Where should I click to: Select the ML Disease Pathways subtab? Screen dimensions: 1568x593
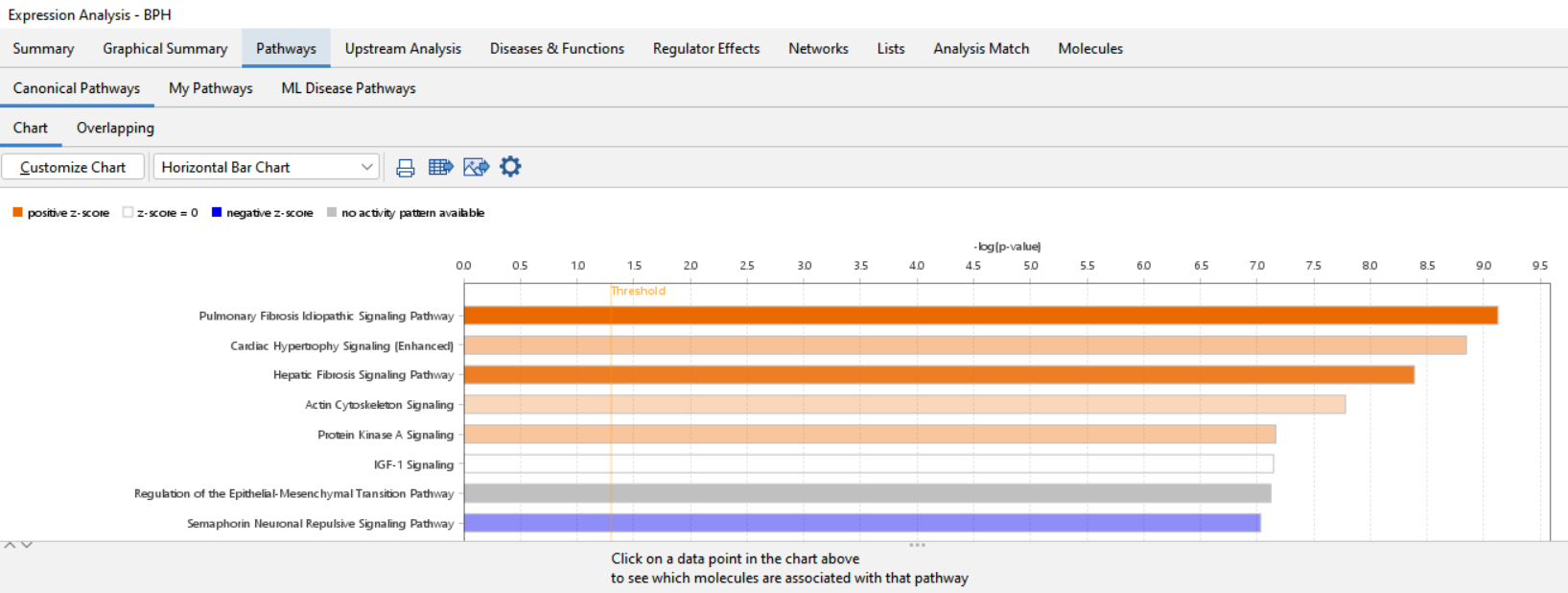tap(348, 88)
